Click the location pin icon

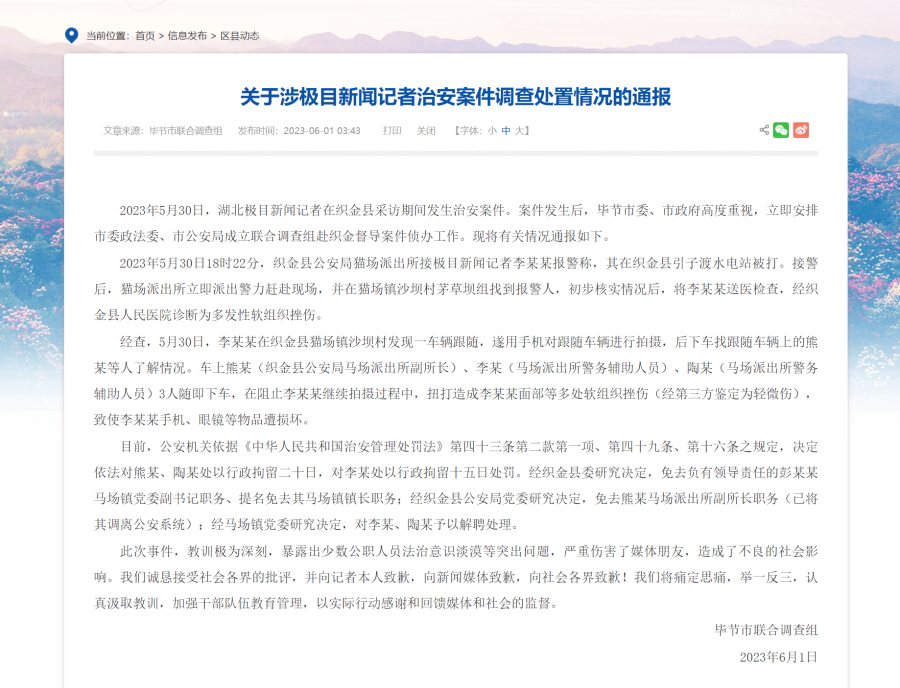[71, 35]
